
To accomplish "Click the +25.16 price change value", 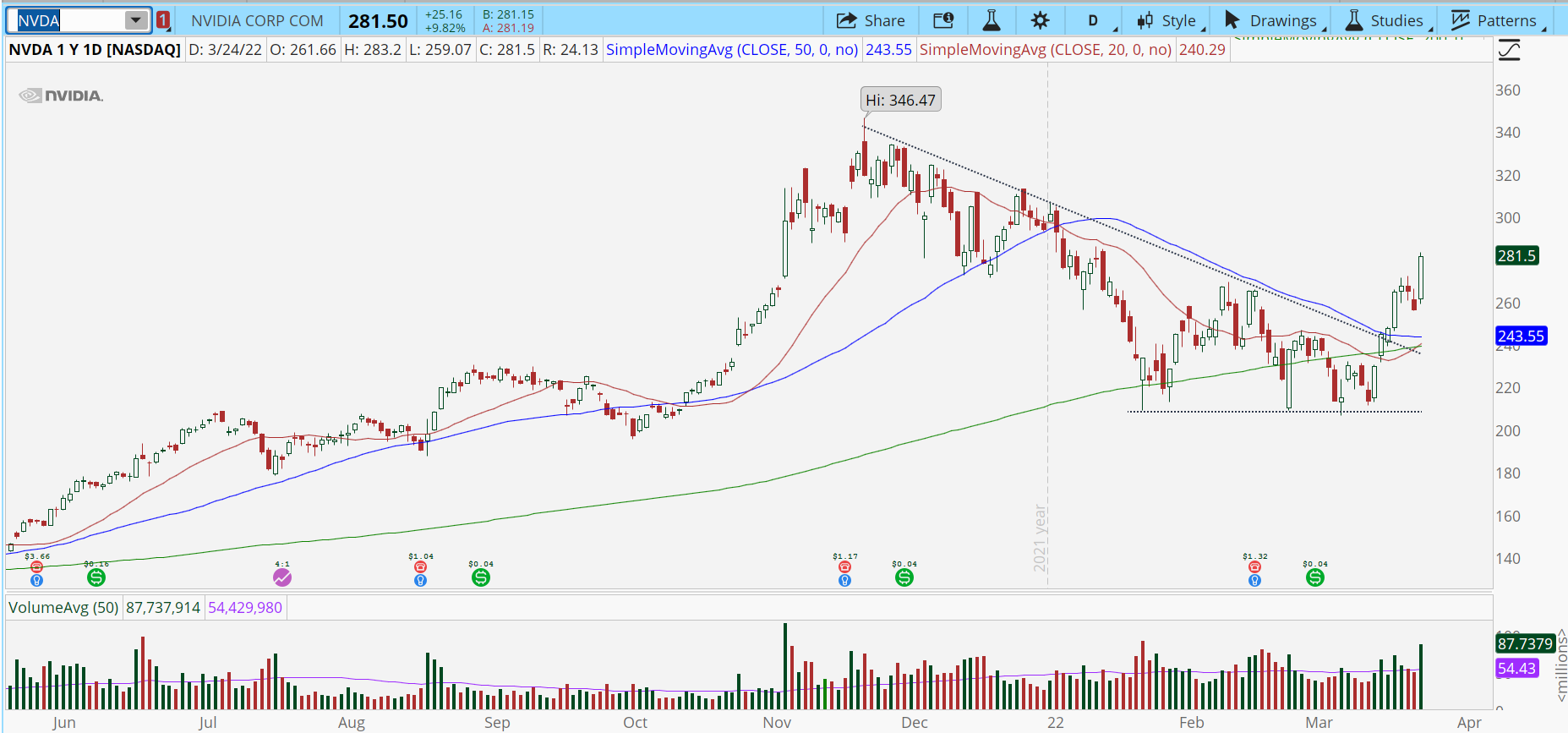I will pos(444,14).
